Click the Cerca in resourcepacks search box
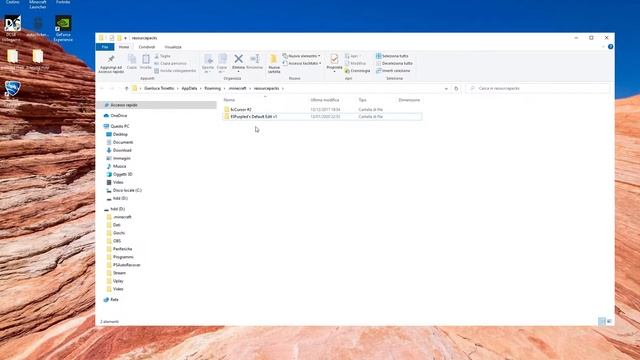The width and height of the screenshot is (640, 360). (x=538, y=89)
